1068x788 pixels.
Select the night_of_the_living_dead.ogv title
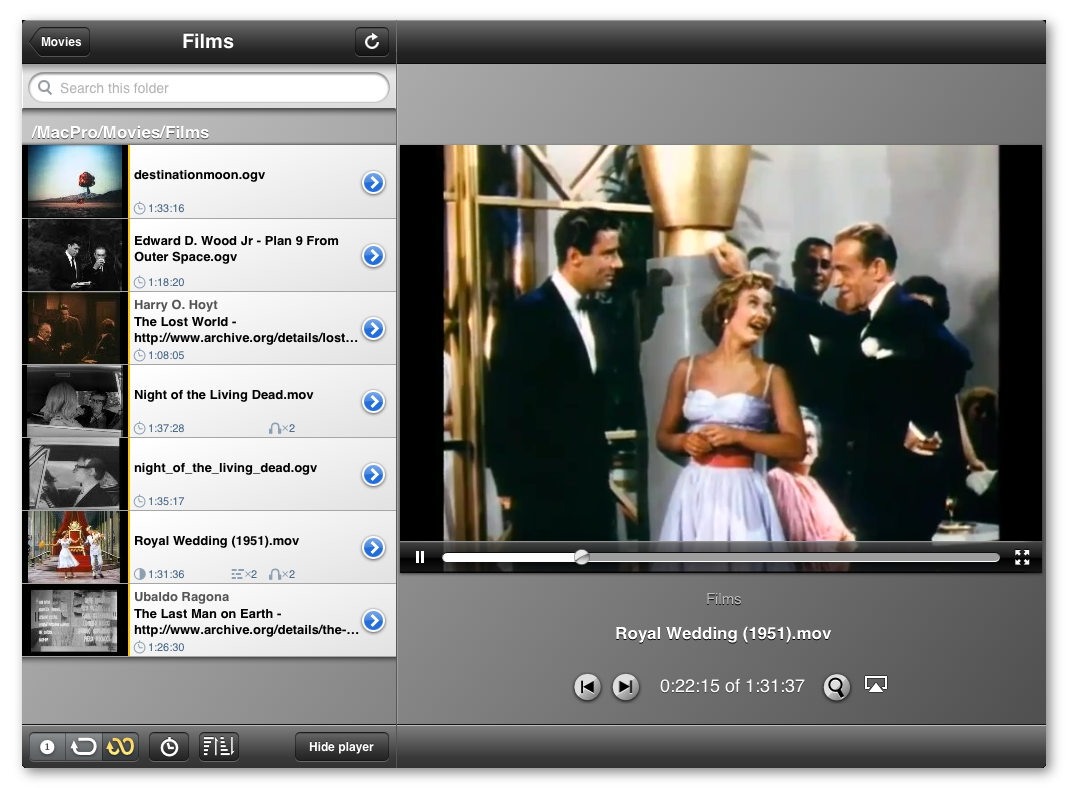point(225,468)
